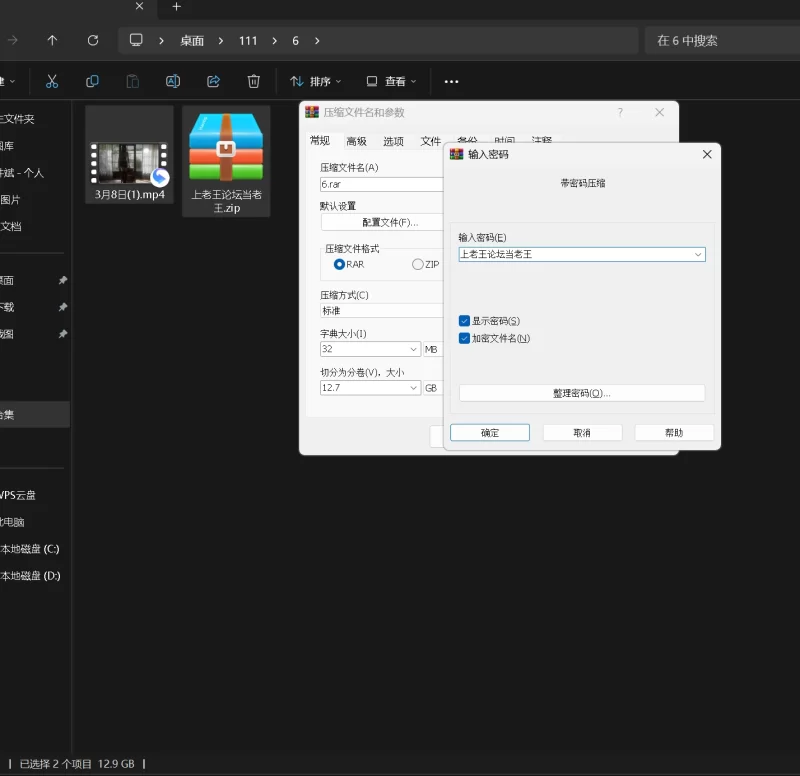Switch to the 选项 tab
The height and width of the screenshot is (776, 800).
(393, 142)
